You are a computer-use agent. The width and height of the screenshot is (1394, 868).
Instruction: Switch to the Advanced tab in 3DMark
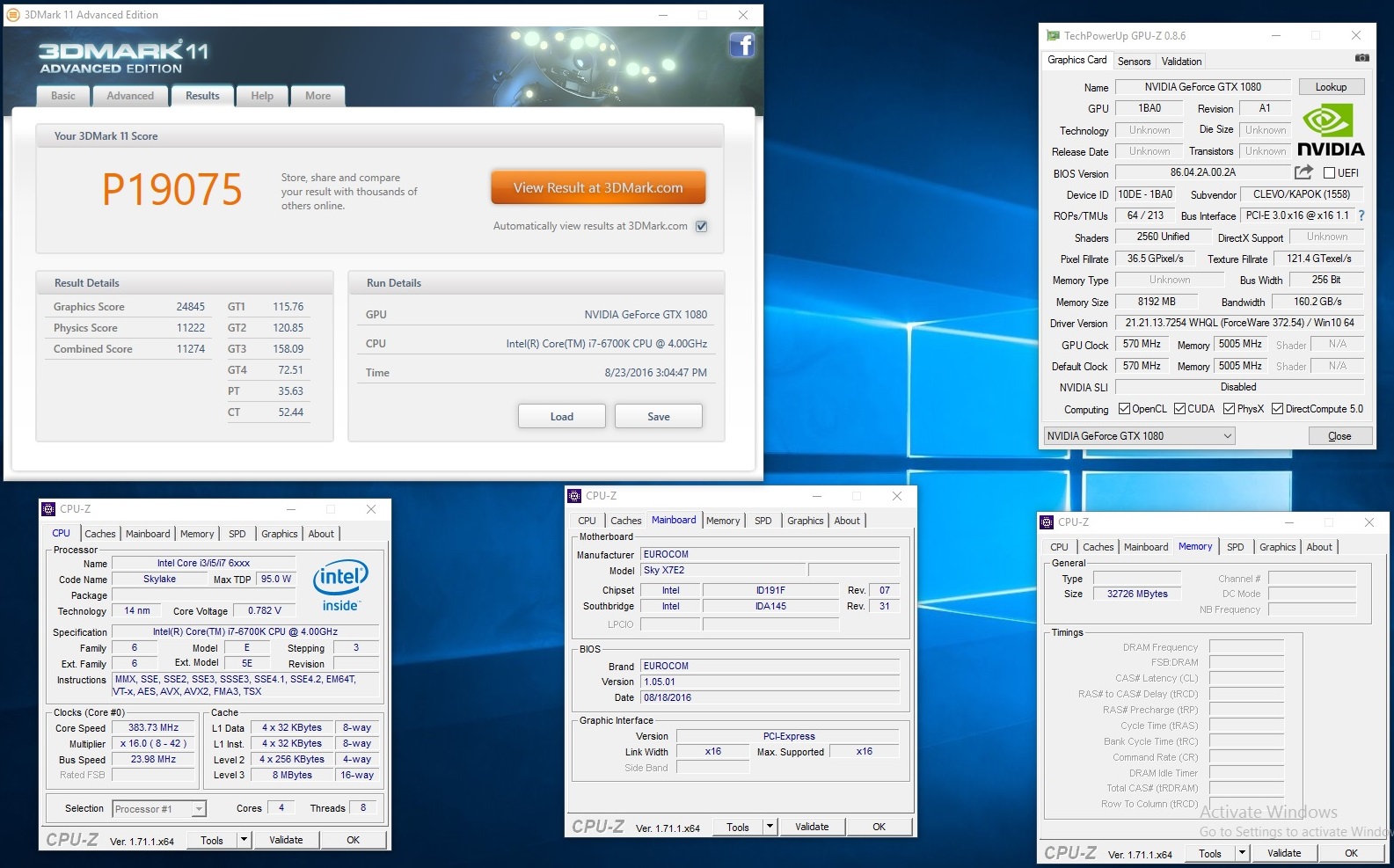130,96
